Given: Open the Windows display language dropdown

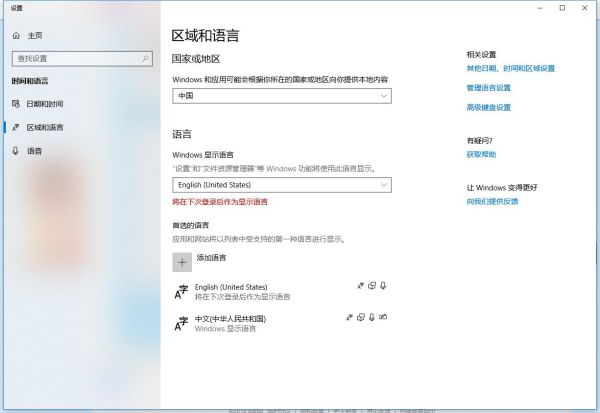Looking at the screenshot, I should click(x=282, y=185).
